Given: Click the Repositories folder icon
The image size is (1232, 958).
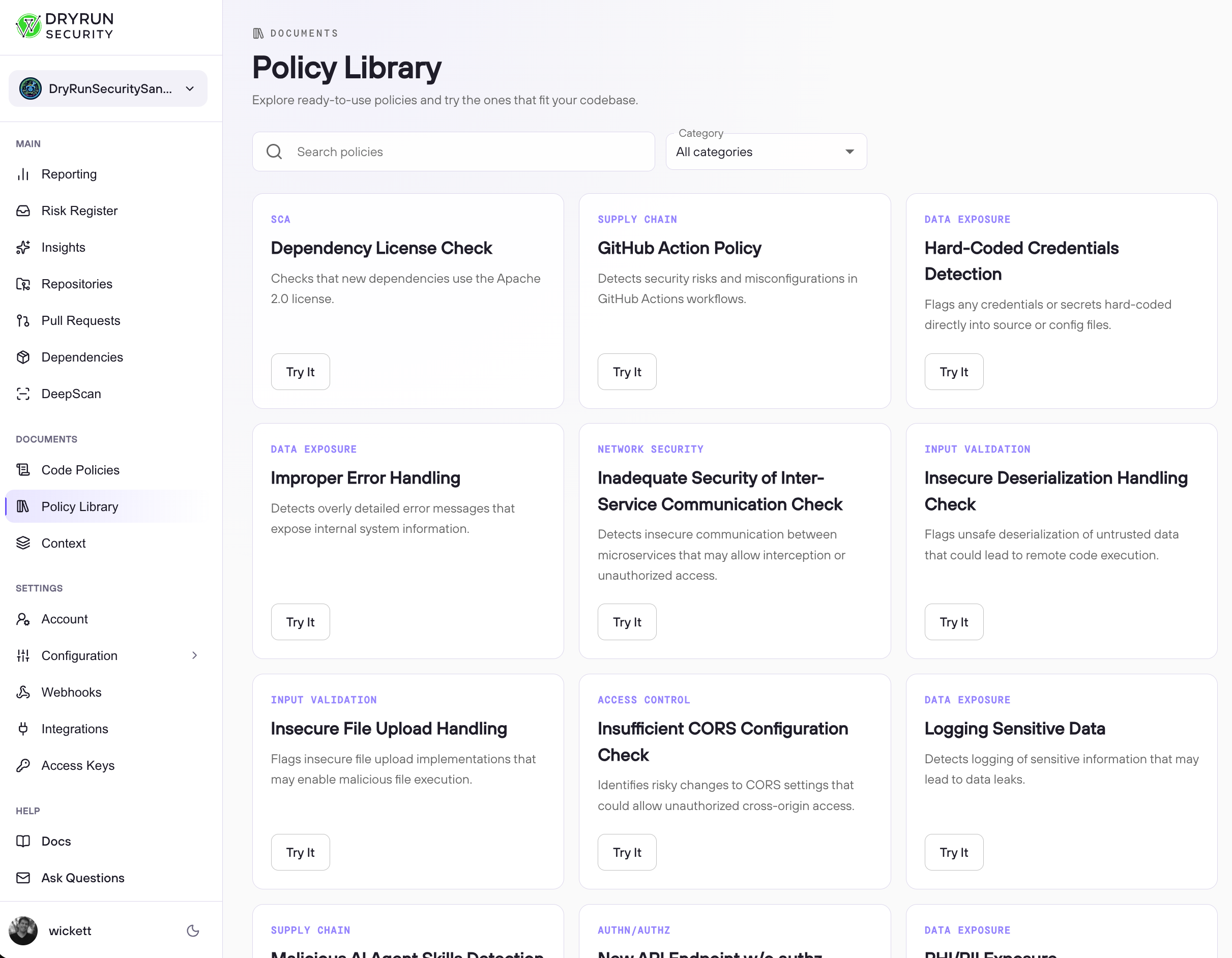Looking at the screenshot, I should 23,284.
